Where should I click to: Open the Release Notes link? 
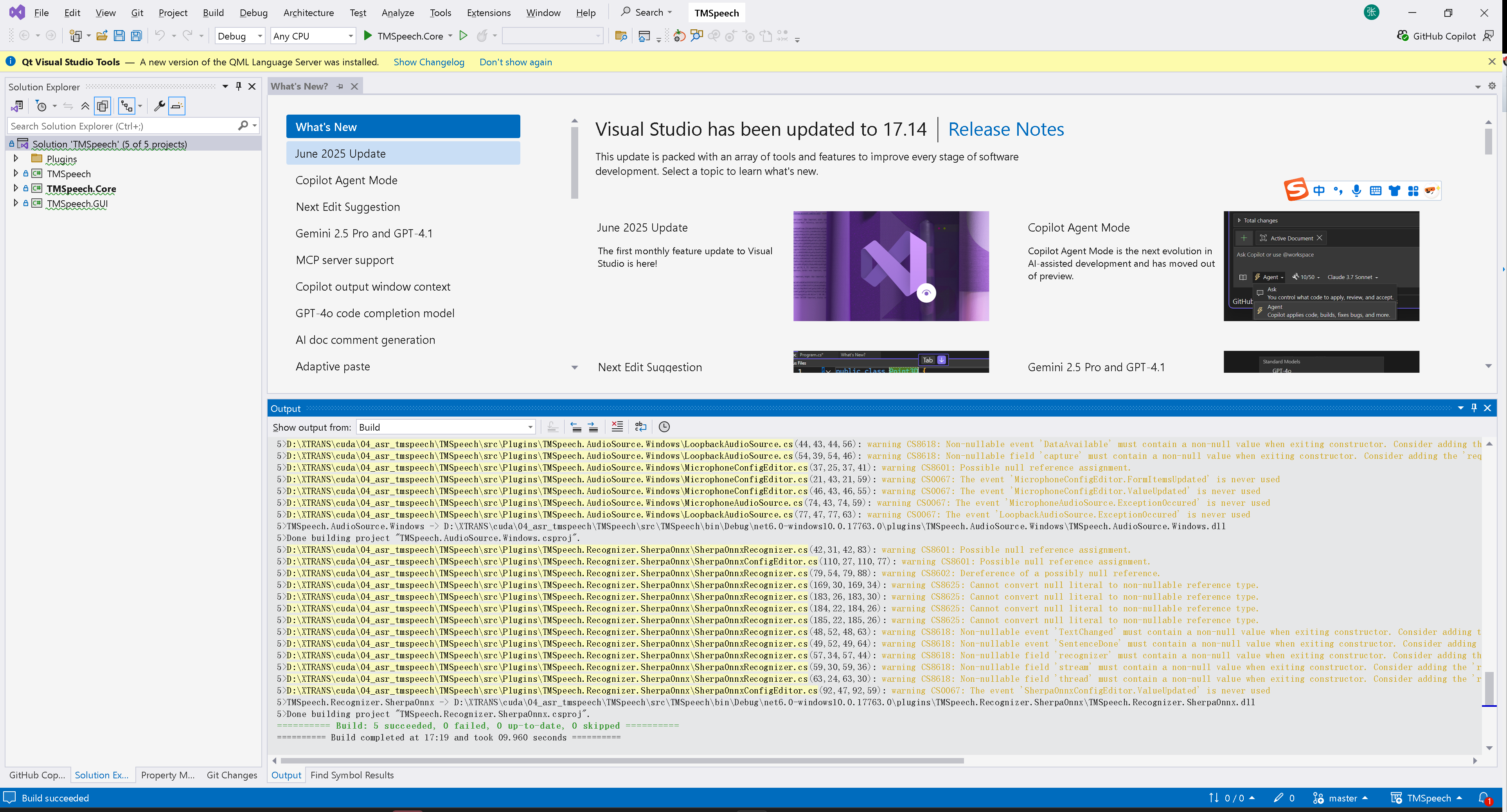1005,129
